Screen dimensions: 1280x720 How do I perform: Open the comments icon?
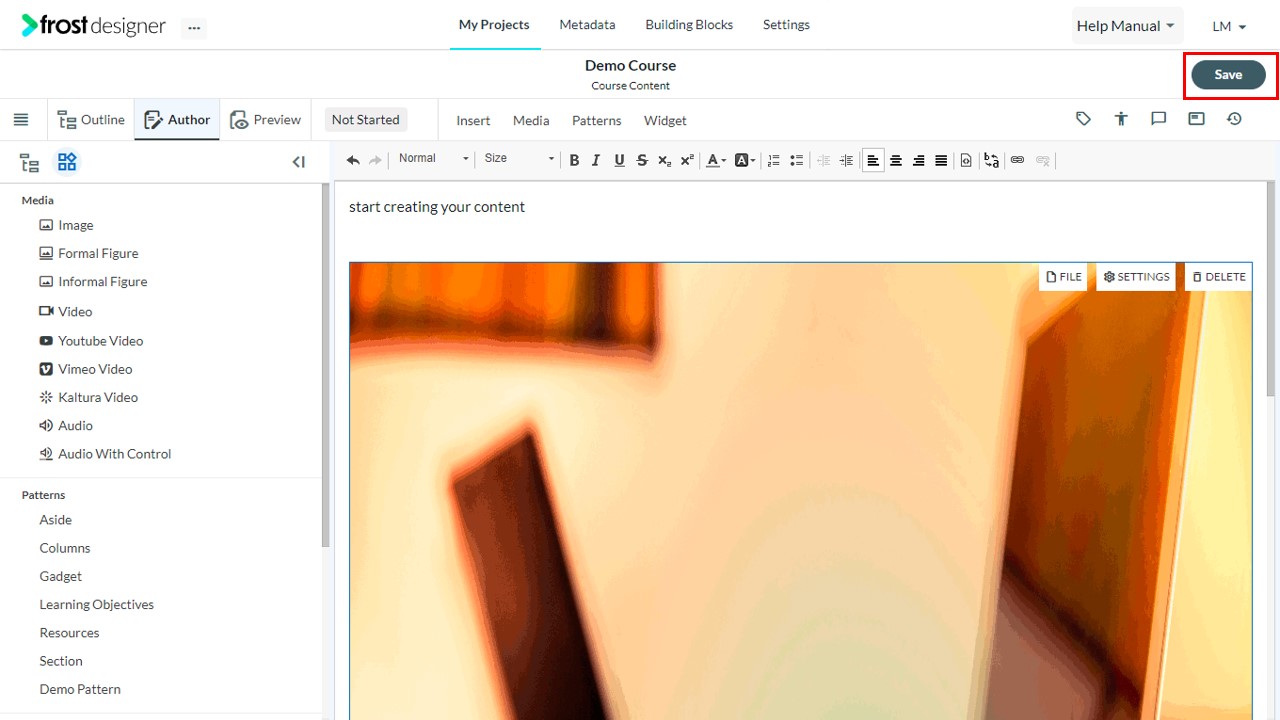point(1159,119)
